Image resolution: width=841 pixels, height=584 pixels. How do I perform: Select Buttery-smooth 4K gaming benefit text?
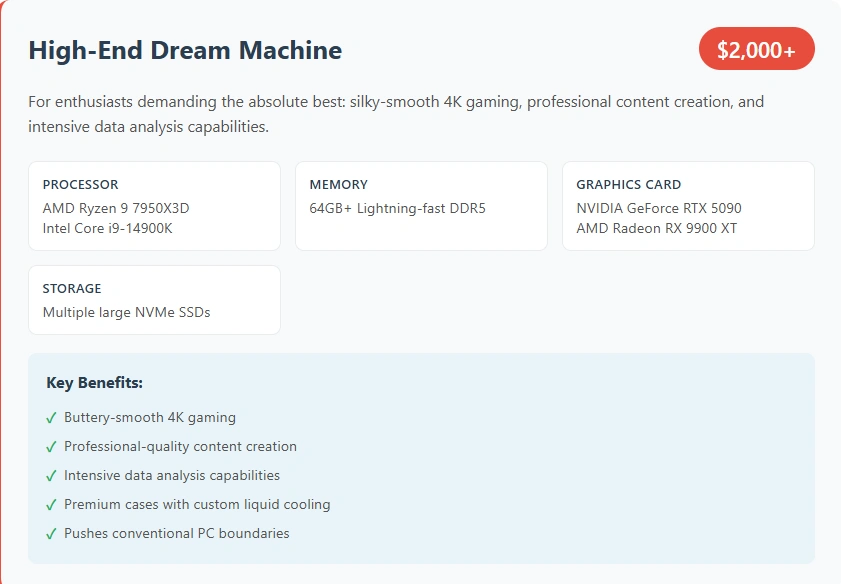(x=150, y=418)
